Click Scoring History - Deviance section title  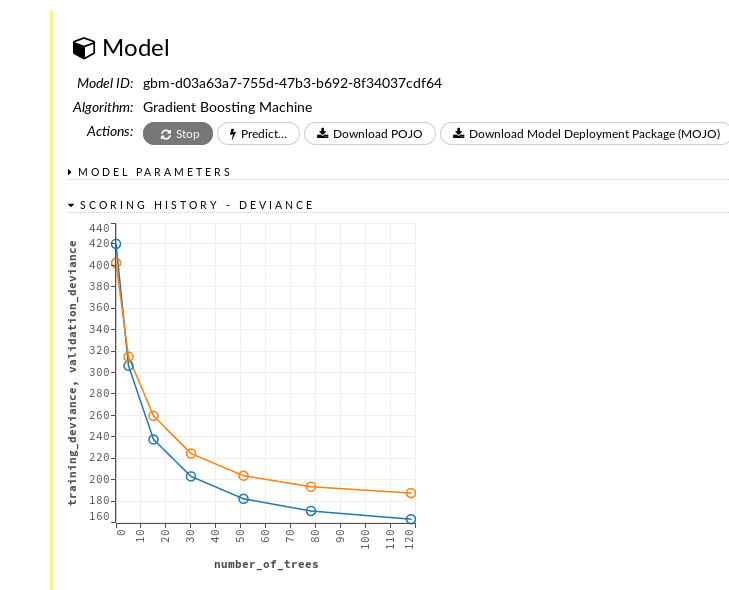[x=196, y=205]
